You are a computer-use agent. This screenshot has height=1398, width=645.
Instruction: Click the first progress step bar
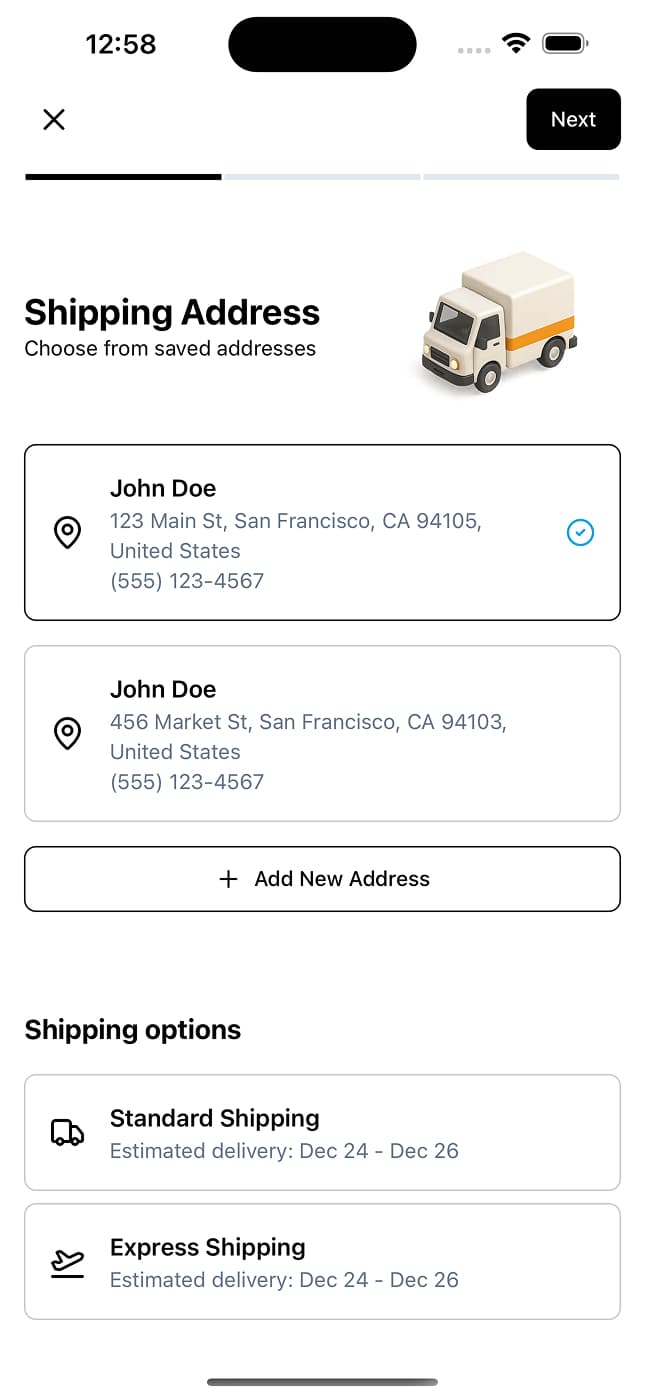(123, 177)
